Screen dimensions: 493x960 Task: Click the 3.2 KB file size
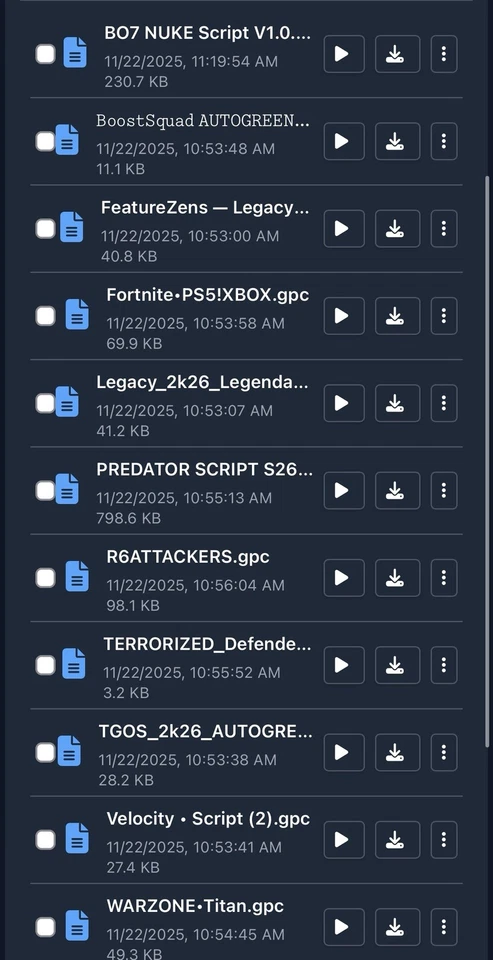tap(126, 693)
